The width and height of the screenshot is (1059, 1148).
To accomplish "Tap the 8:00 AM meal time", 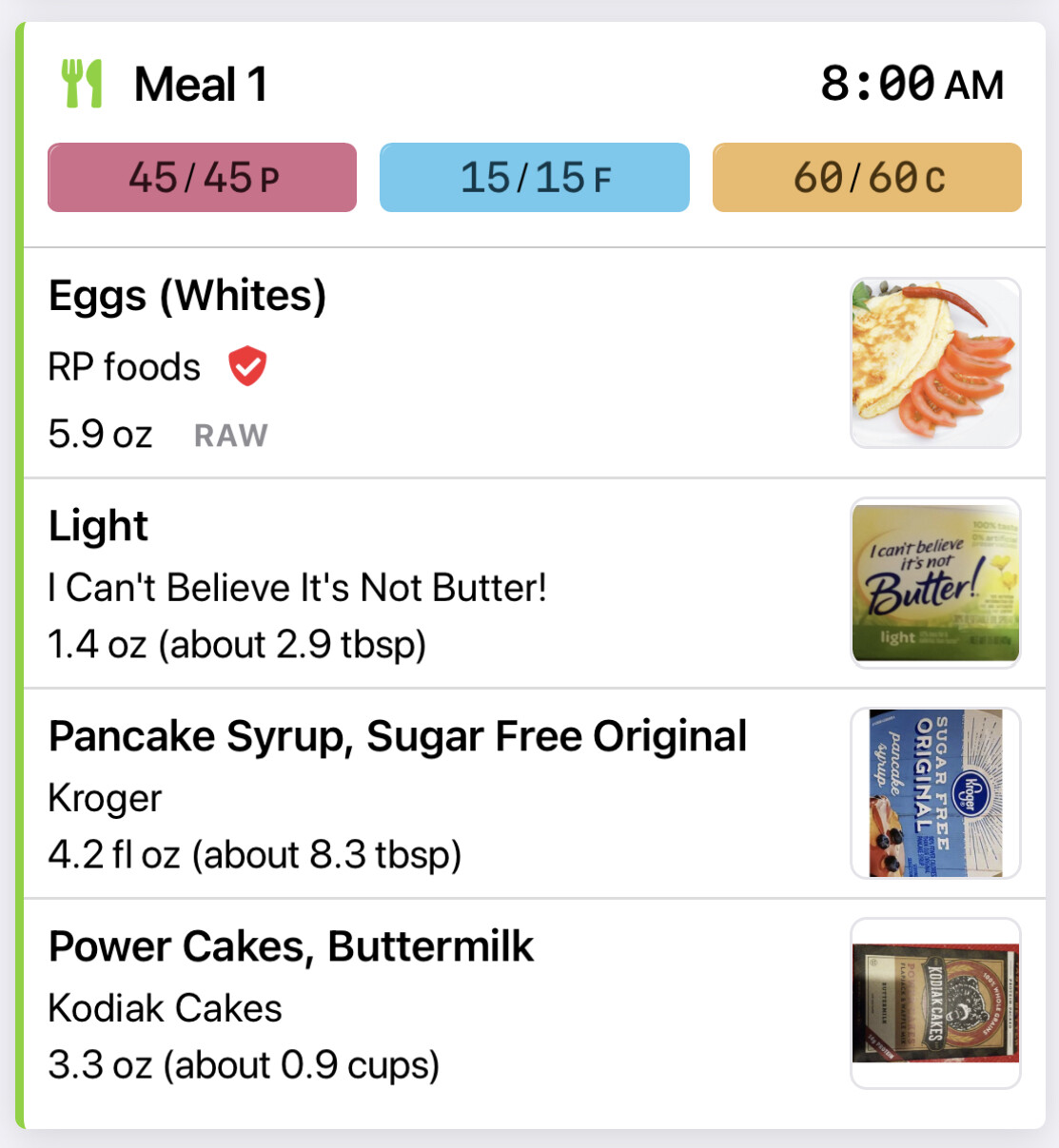I will point(912,84).
